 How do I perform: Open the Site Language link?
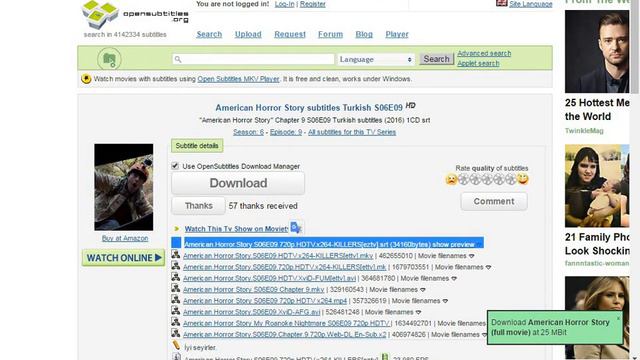pos(531,4)
